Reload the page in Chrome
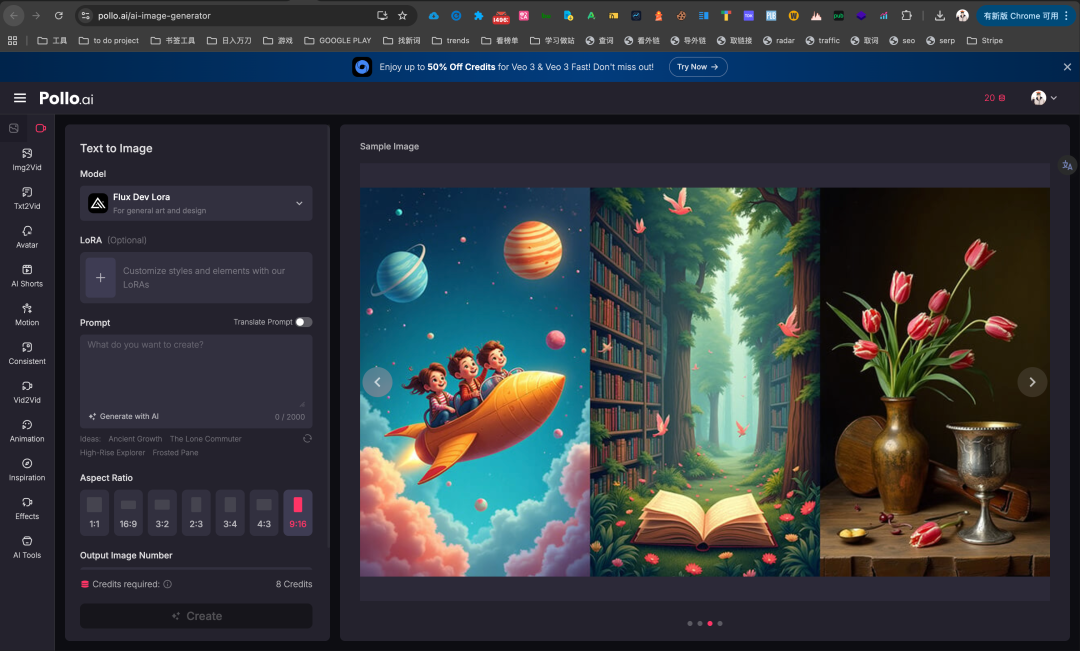 point(59,15)
